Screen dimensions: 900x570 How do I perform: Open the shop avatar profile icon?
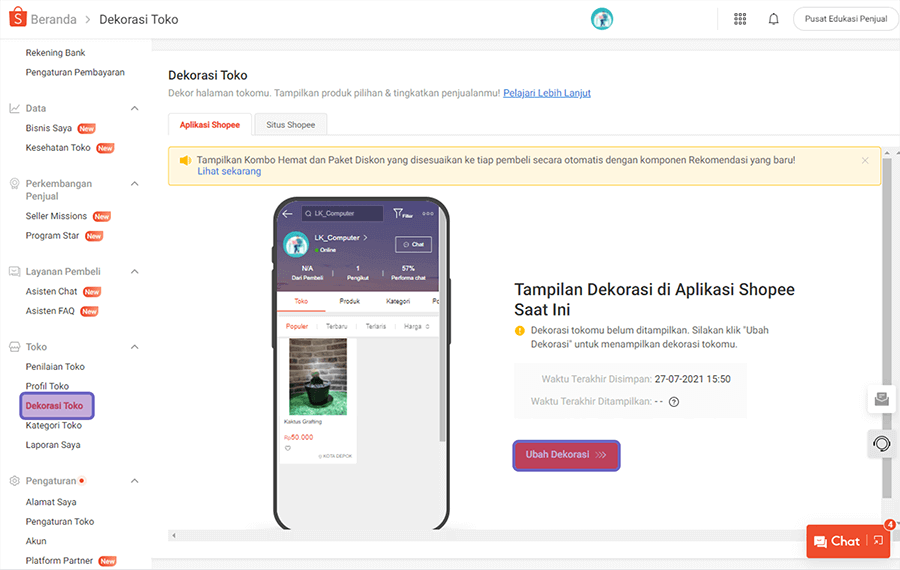602,19
